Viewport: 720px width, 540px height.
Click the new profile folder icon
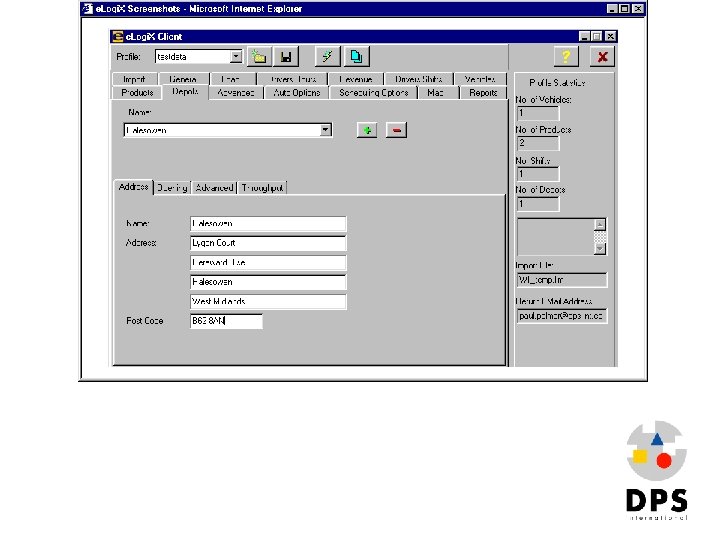point(259,57)
